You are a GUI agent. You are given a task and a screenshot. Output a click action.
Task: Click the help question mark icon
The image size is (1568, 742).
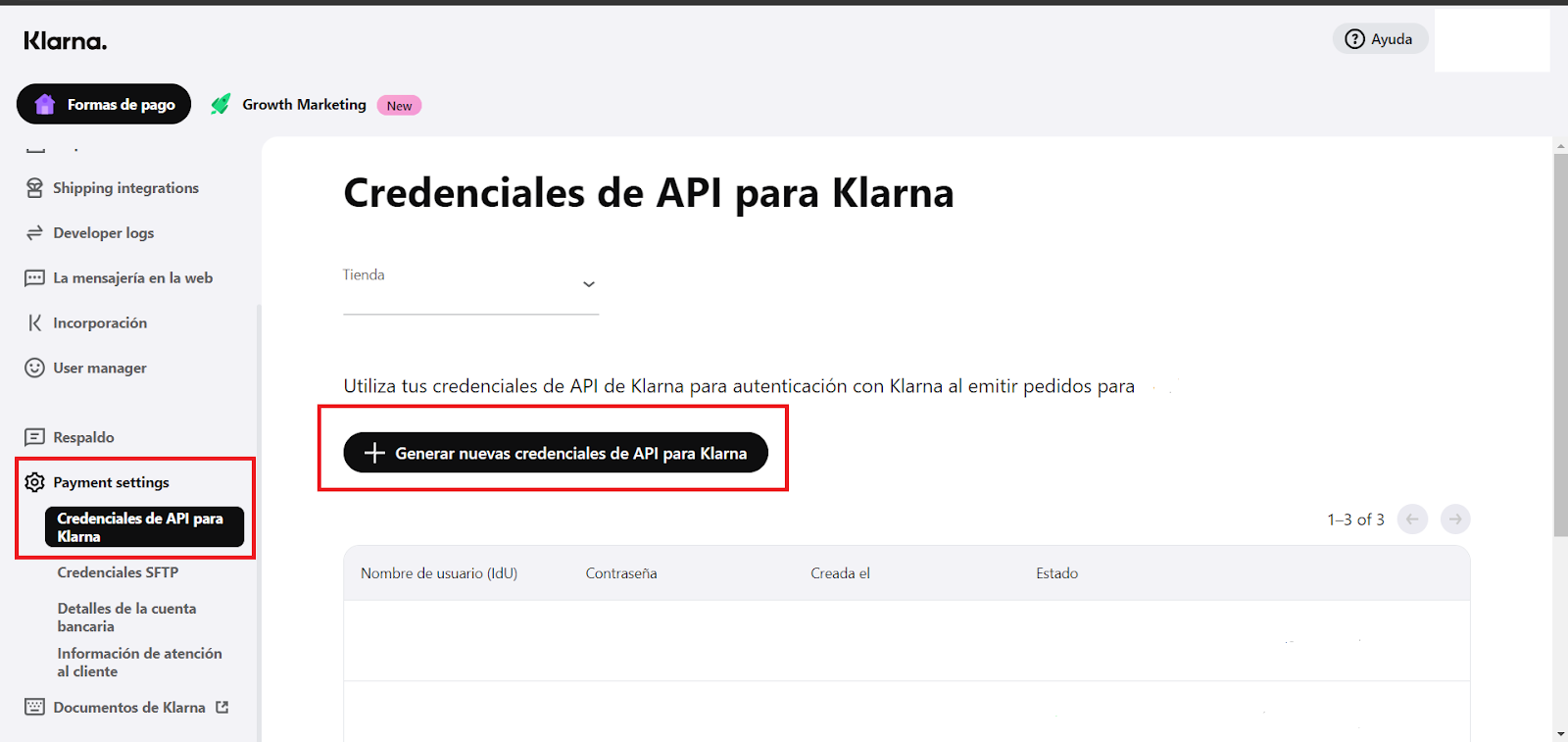click(x=1354, y=39)
